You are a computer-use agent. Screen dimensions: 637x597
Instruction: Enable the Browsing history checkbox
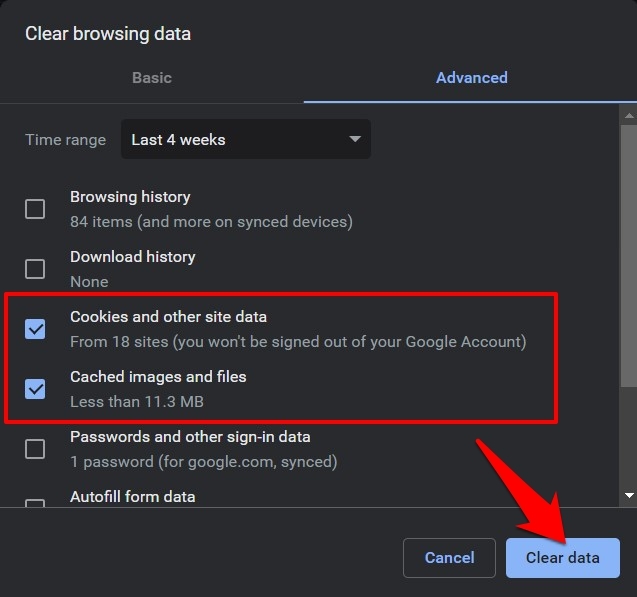pyautogui.click(x=35, y=209)
